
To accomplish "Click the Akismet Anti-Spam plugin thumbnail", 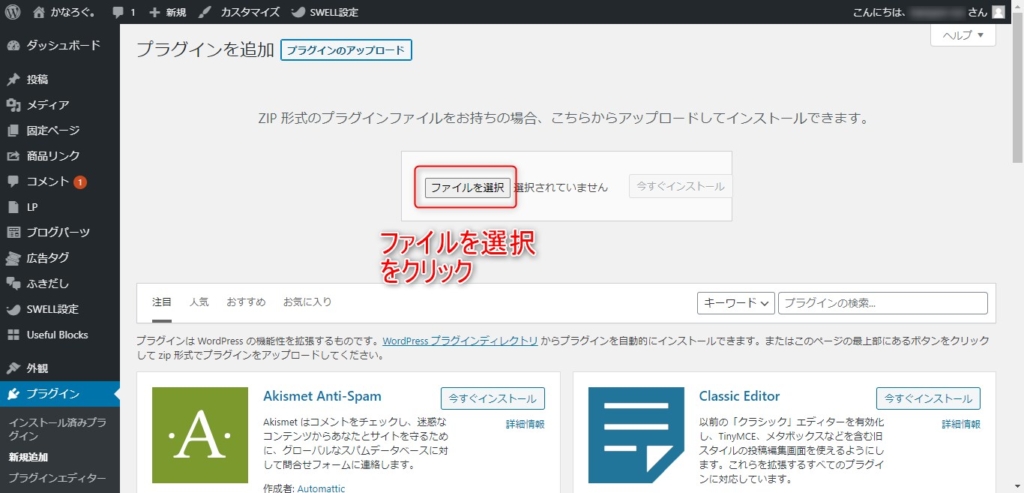I will [x=200, y=435].
